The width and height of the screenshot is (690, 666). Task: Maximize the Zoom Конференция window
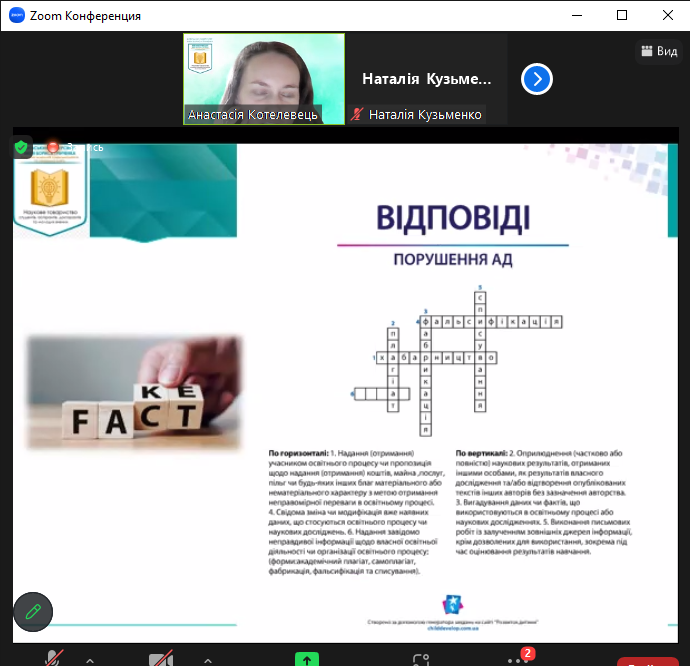click(622, 15)
